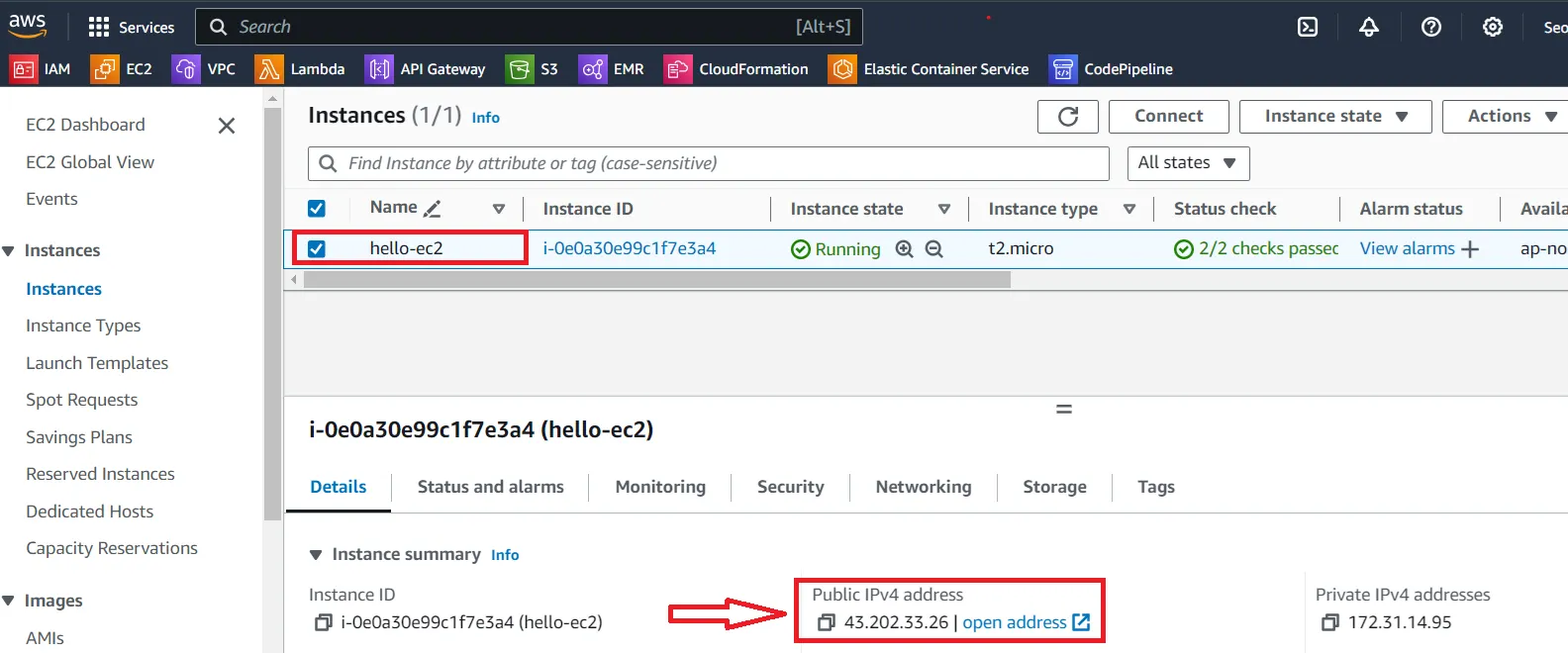Click the edit pencil beside Name column
Viewport: 1568px width, 653px height.
click(x=432, y=209)
